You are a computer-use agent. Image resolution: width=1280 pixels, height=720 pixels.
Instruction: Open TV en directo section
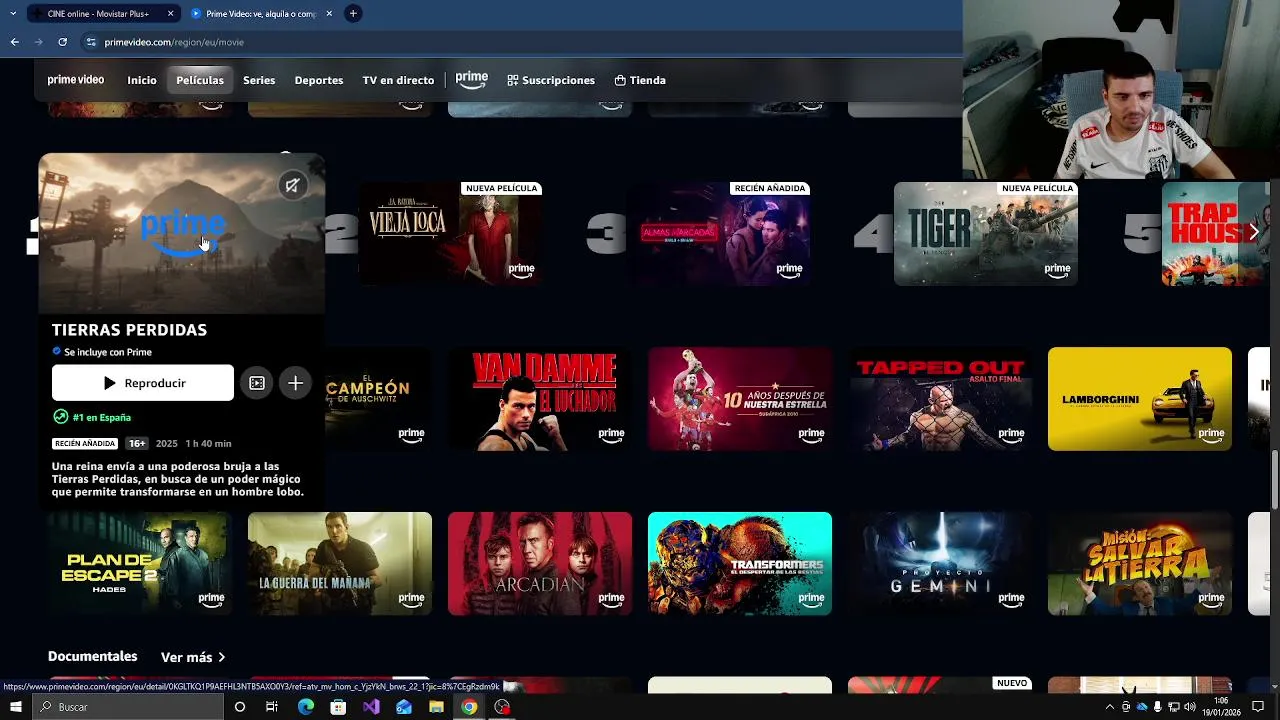tap(398, 80)
